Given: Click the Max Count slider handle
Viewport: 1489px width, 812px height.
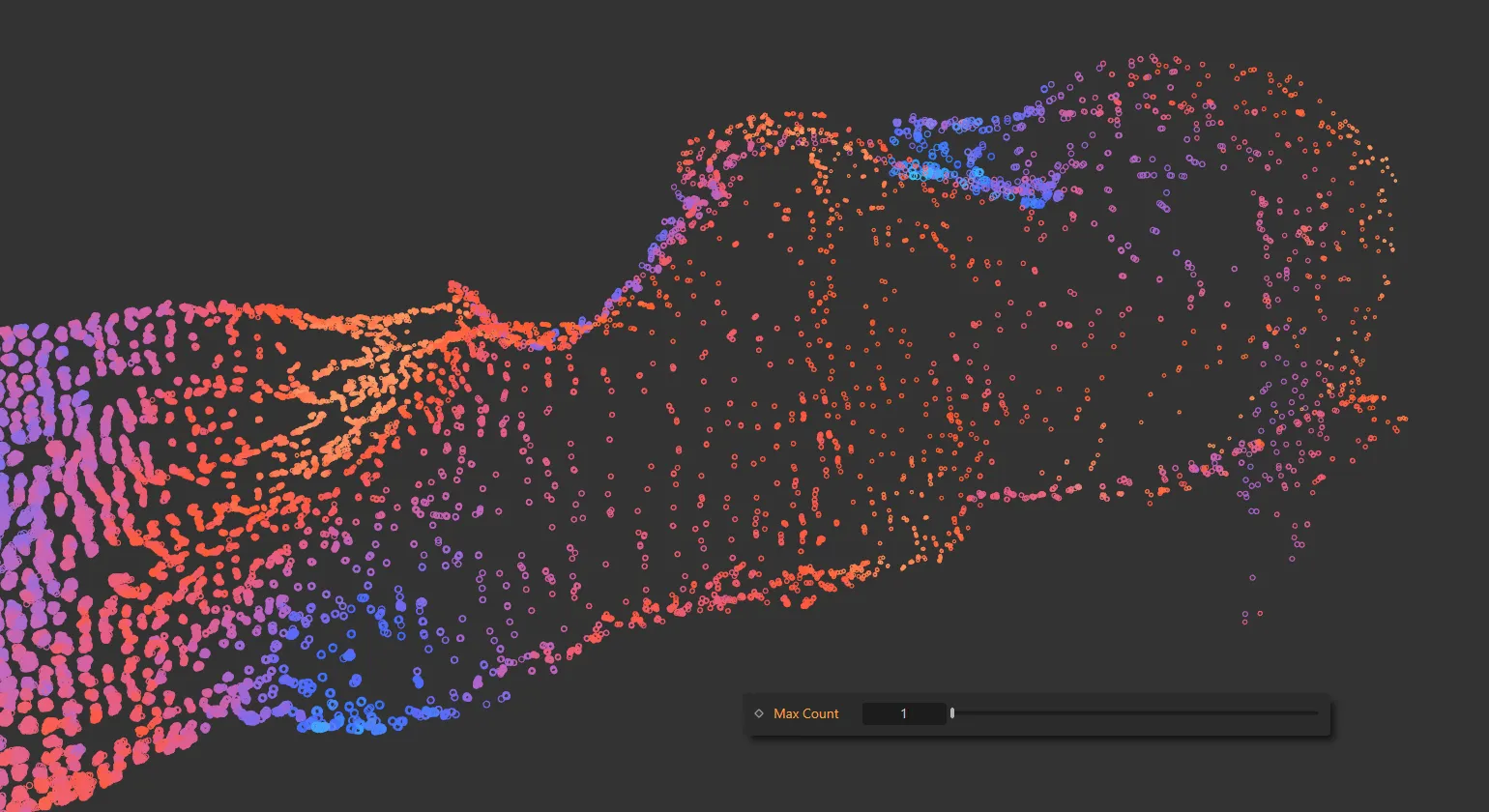Looking at the screenshot, I should click(952, 713).
